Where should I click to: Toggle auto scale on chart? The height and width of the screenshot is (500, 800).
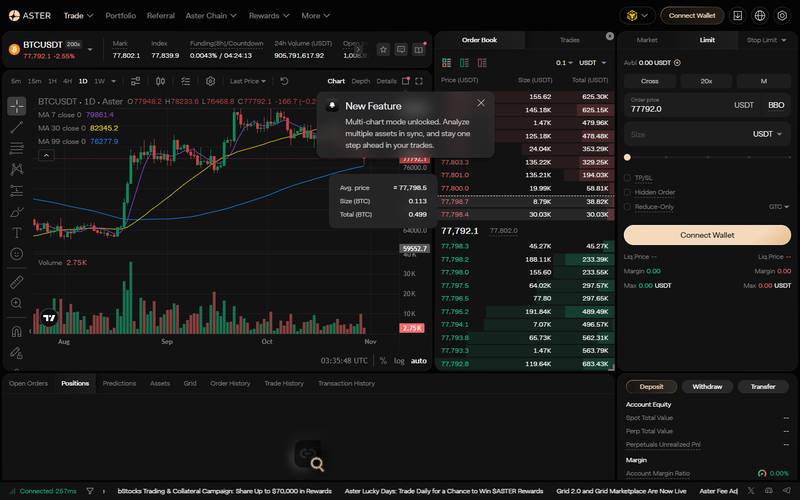click(419, 361)
